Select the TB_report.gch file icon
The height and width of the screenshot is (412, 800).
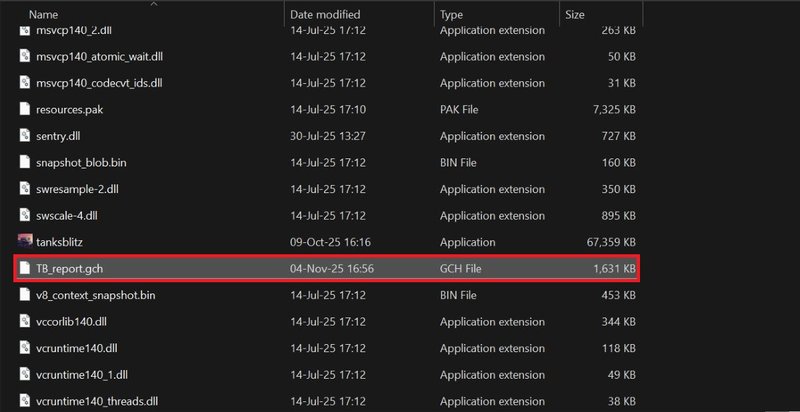[x=25, y=269]
